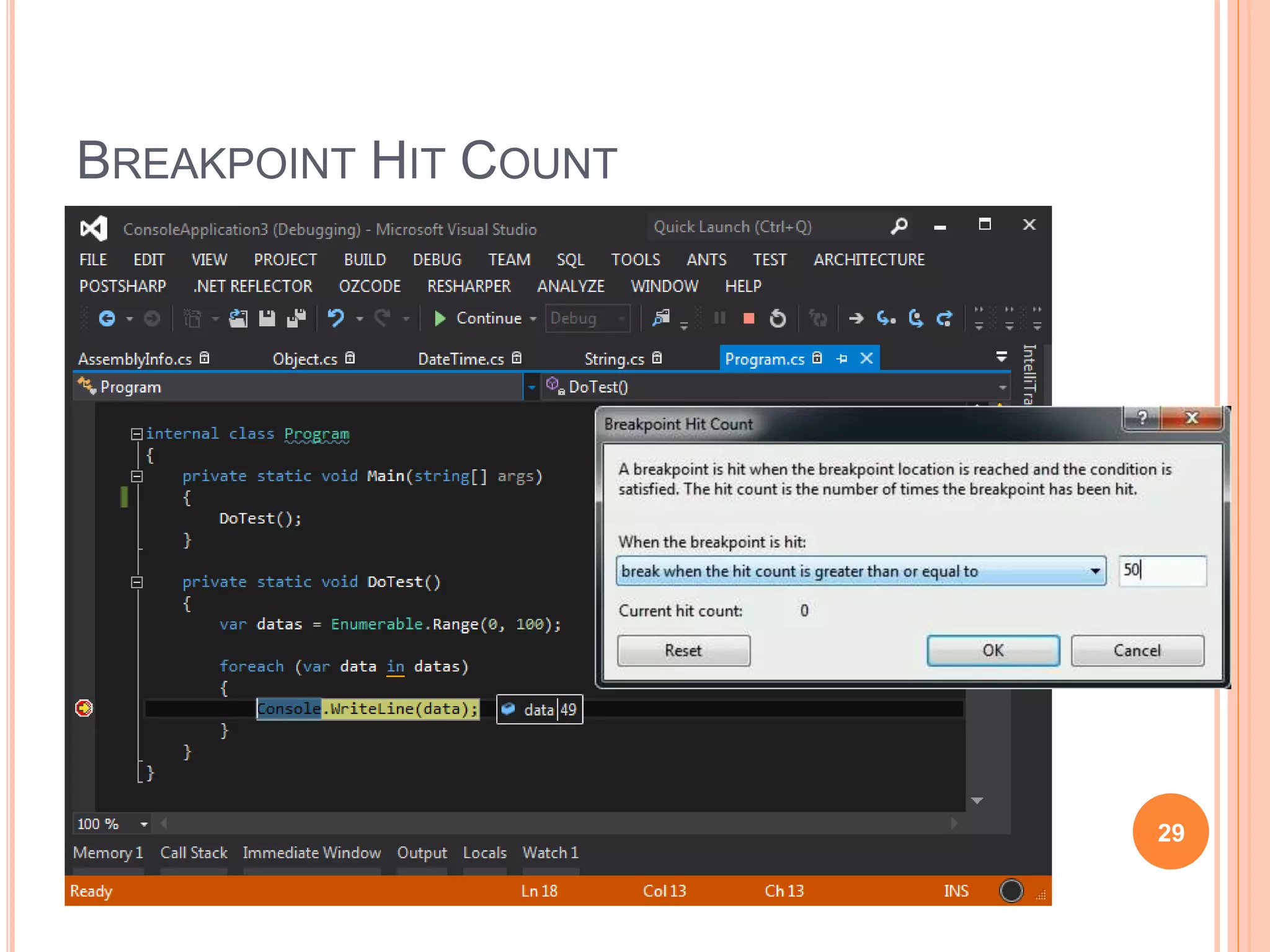Click the data 49 debugger datatip
The width and height of the screenshot is (1270, 952).
pos(540,710)
